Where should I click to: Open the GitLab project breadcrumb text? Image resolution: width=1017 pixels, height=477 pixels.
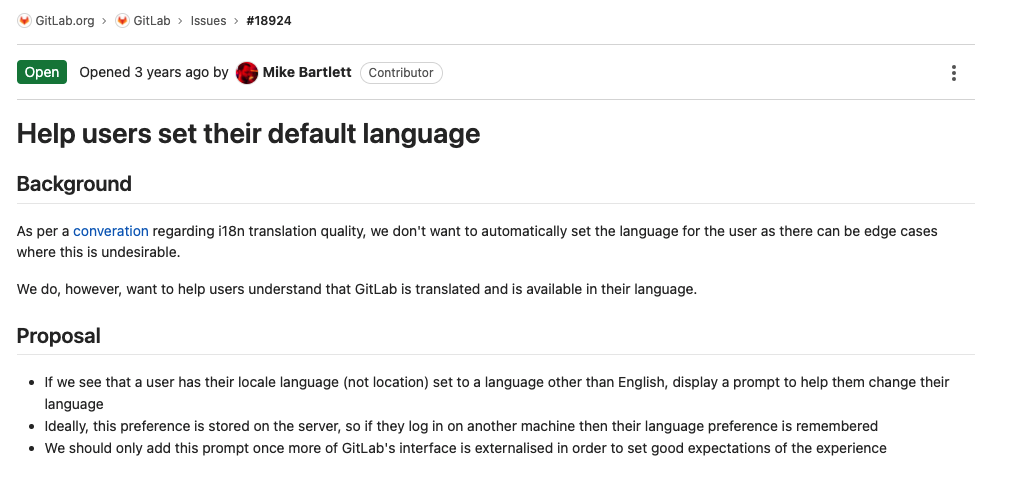pyautogui.click(x=151, y=20)
